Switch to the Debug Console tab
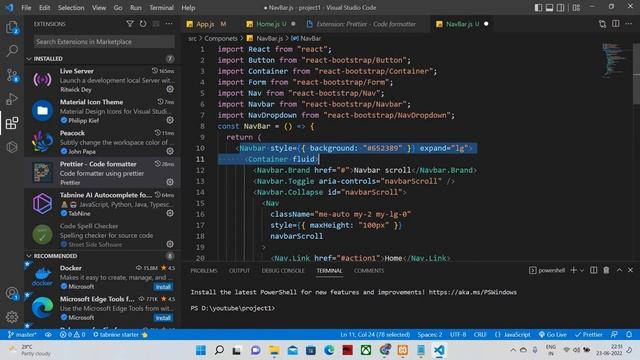 coord(283,271)
